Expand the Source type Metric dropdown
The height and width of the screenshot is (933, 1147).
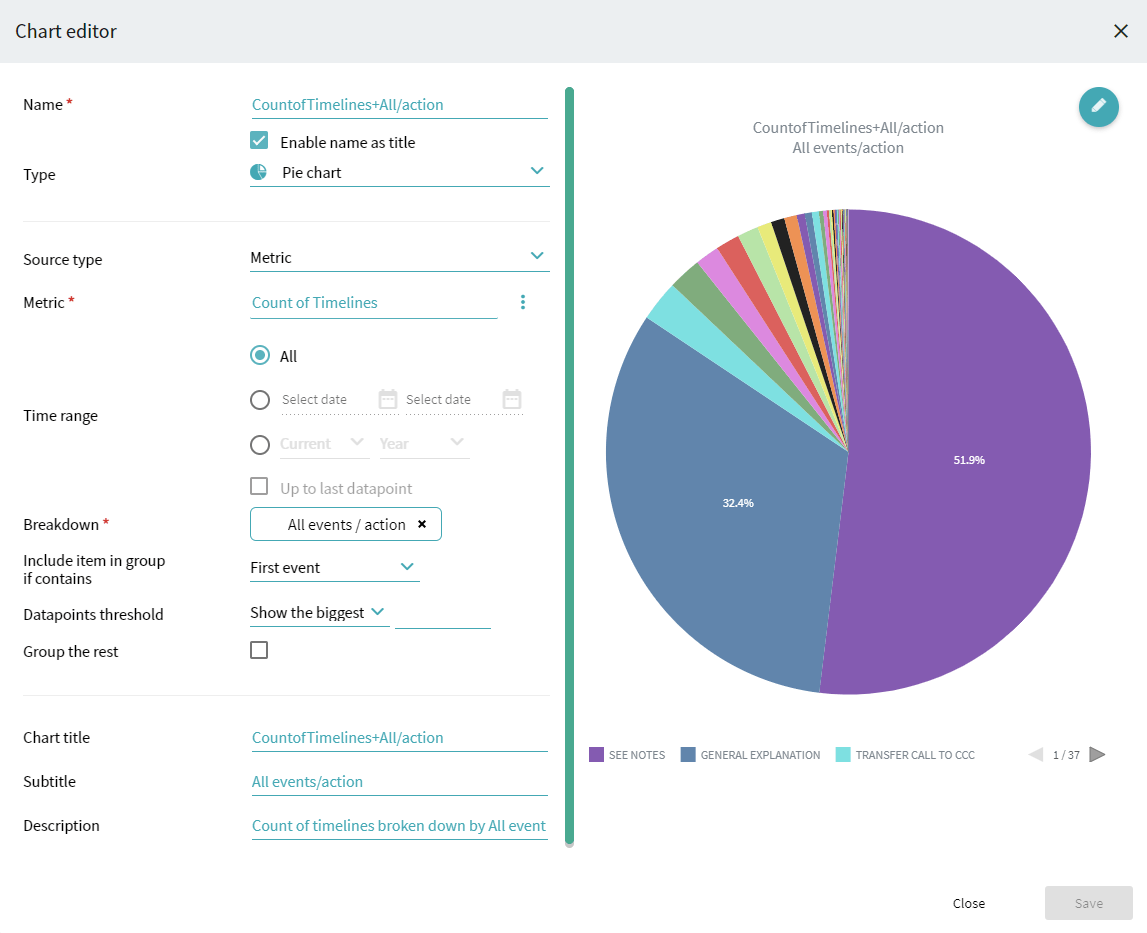click(399, 258)
